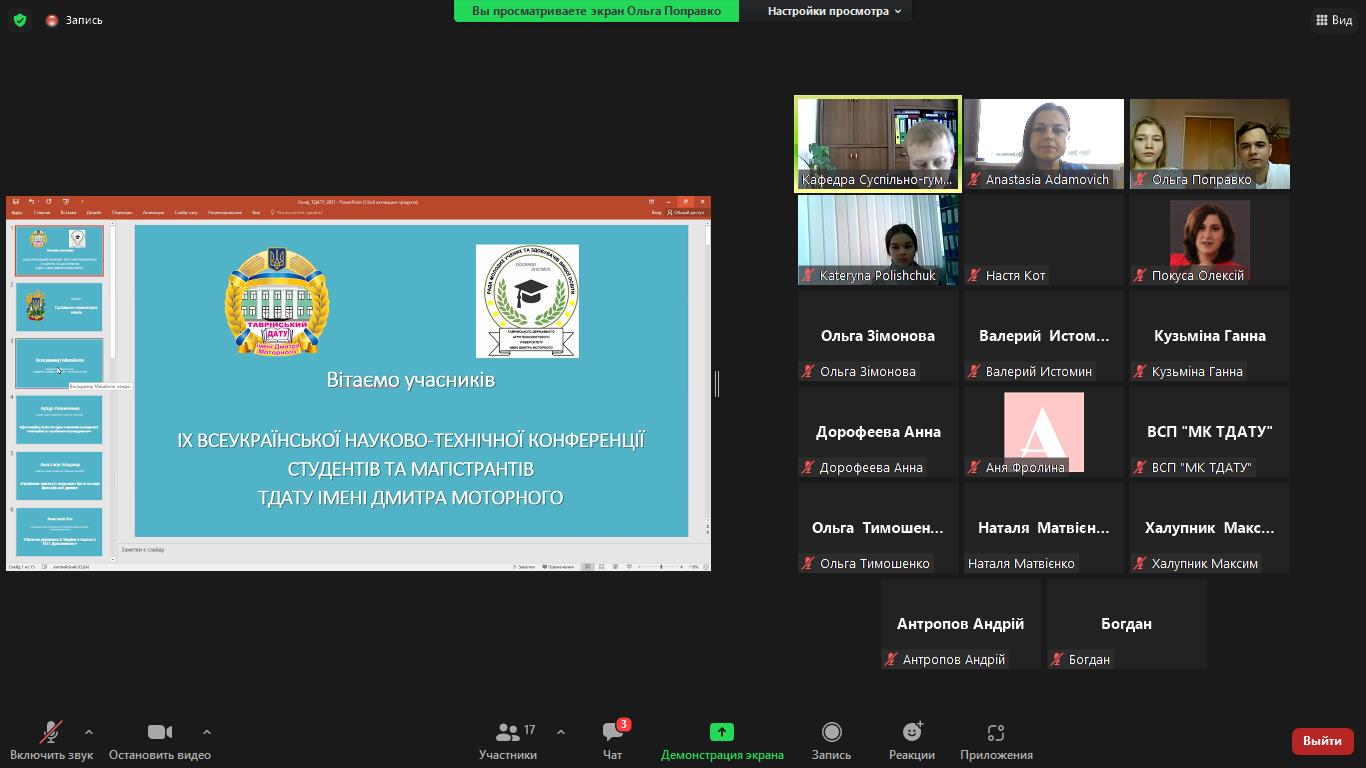Open the Участники participants panel
The image size is (1366, 768).
pyautogui.click(x=508, y=741)
